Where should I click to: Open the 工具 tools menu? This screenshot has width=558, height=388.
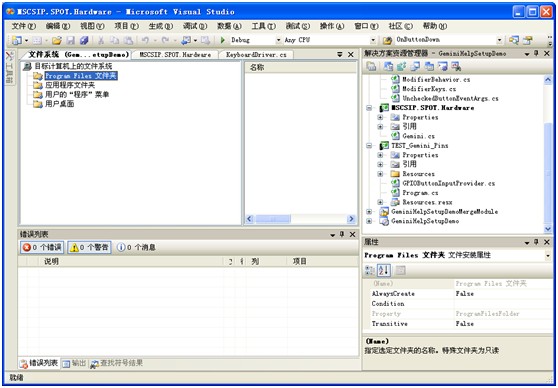point(263,26)
